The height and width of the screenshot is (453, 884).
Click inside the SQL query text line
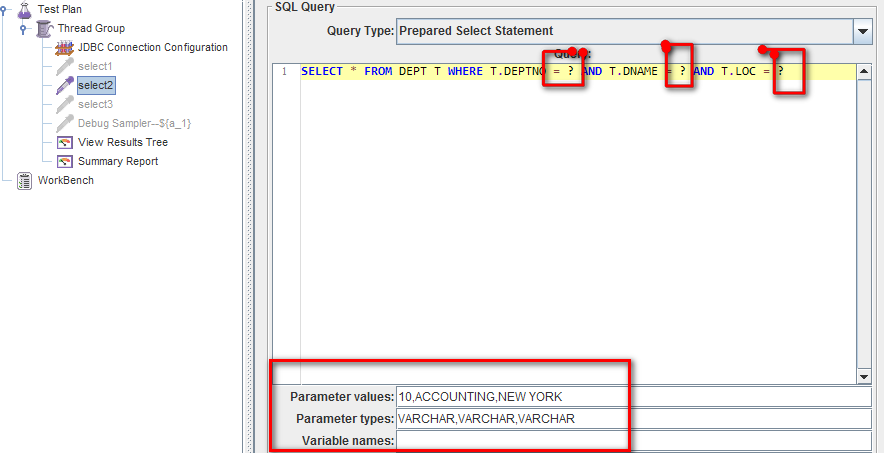click(450, 72)
